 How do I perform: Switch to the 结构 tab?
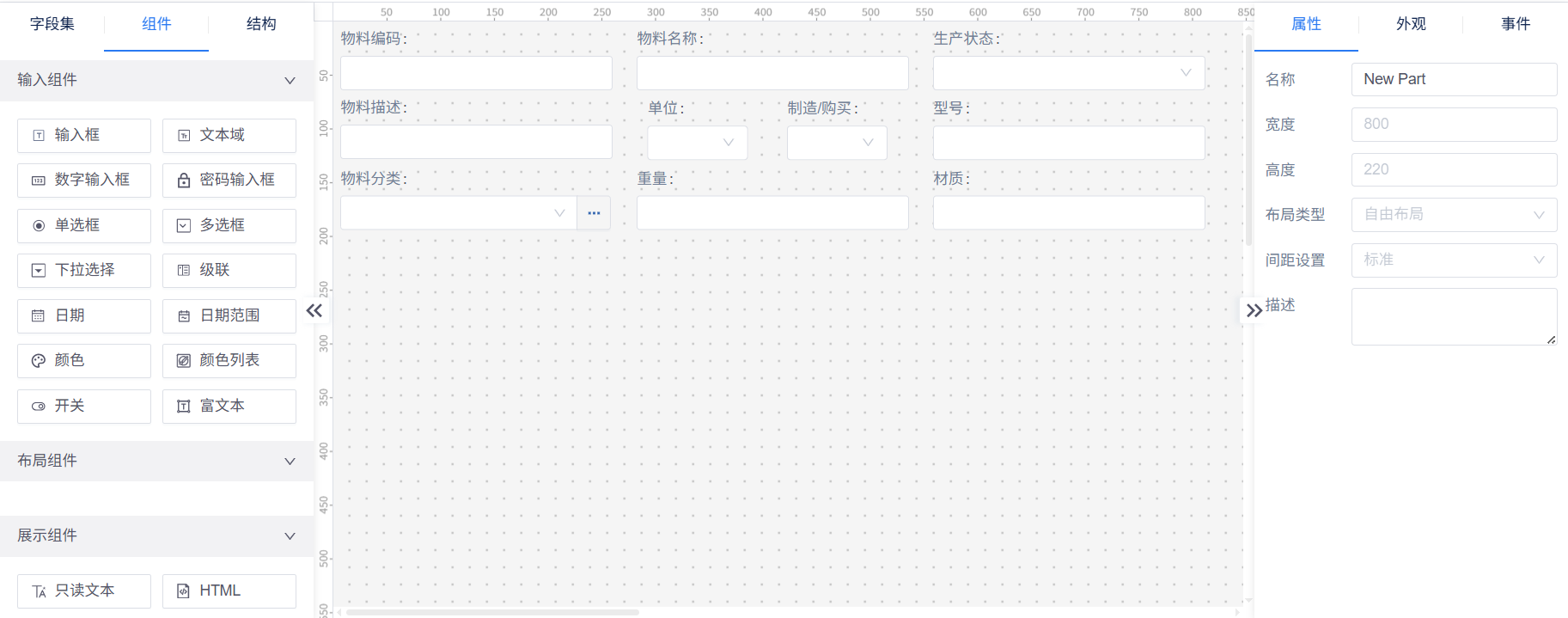pyautogui.click(x=261, y=24)
